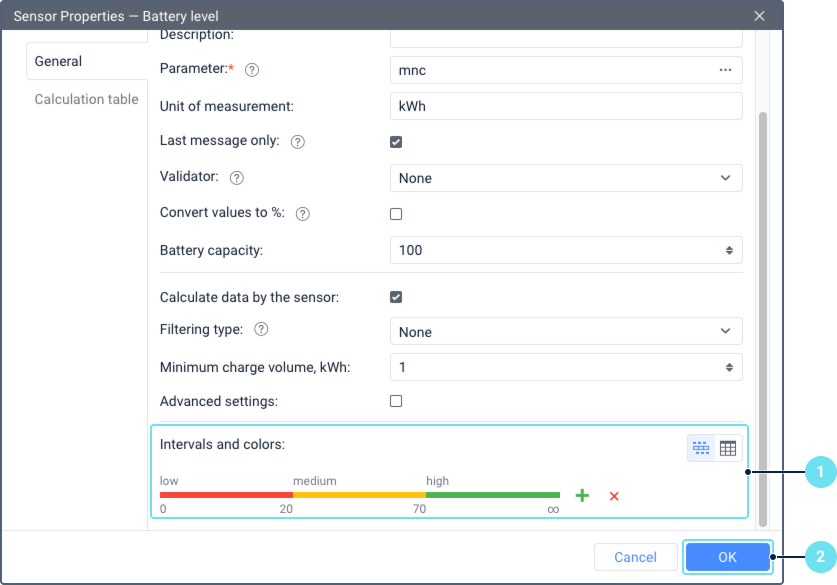Select the intervals scale view icon
Screen dimensions: 837x585
(701, 448)
